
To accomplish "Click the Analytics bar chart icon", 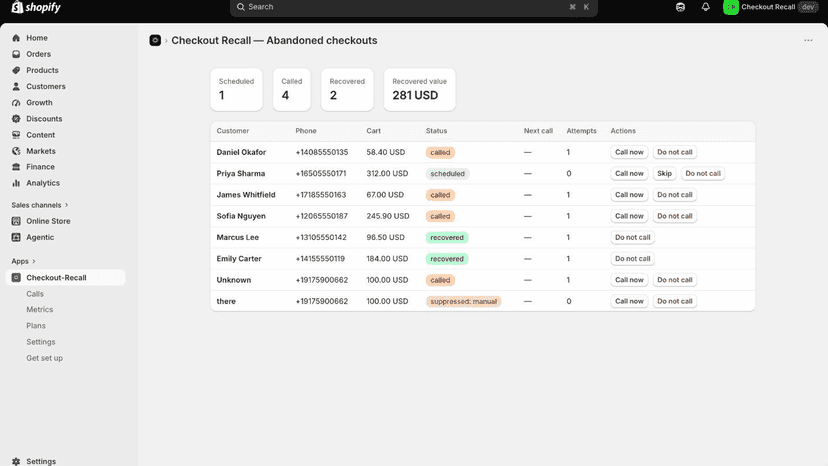I will pyautogui.click(x=16, y=183).
